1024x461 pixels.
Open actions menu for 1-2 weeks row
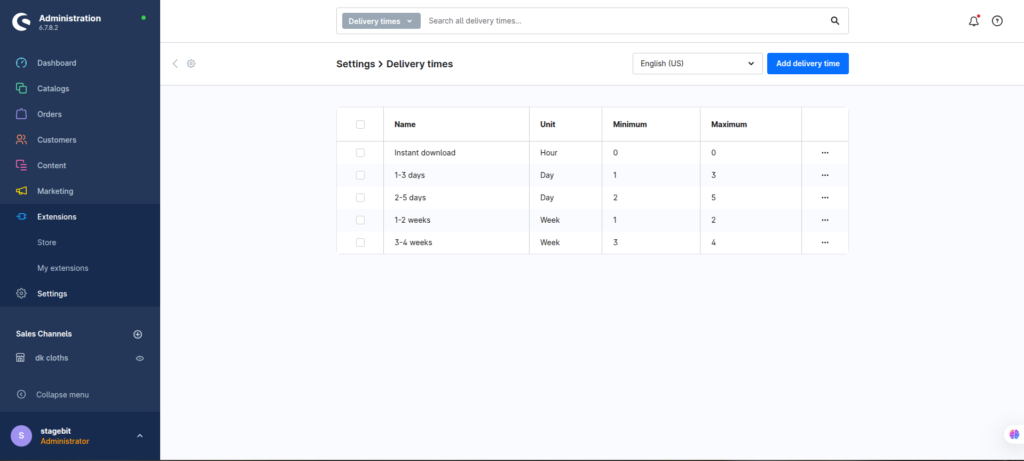[x=825, y=220]
